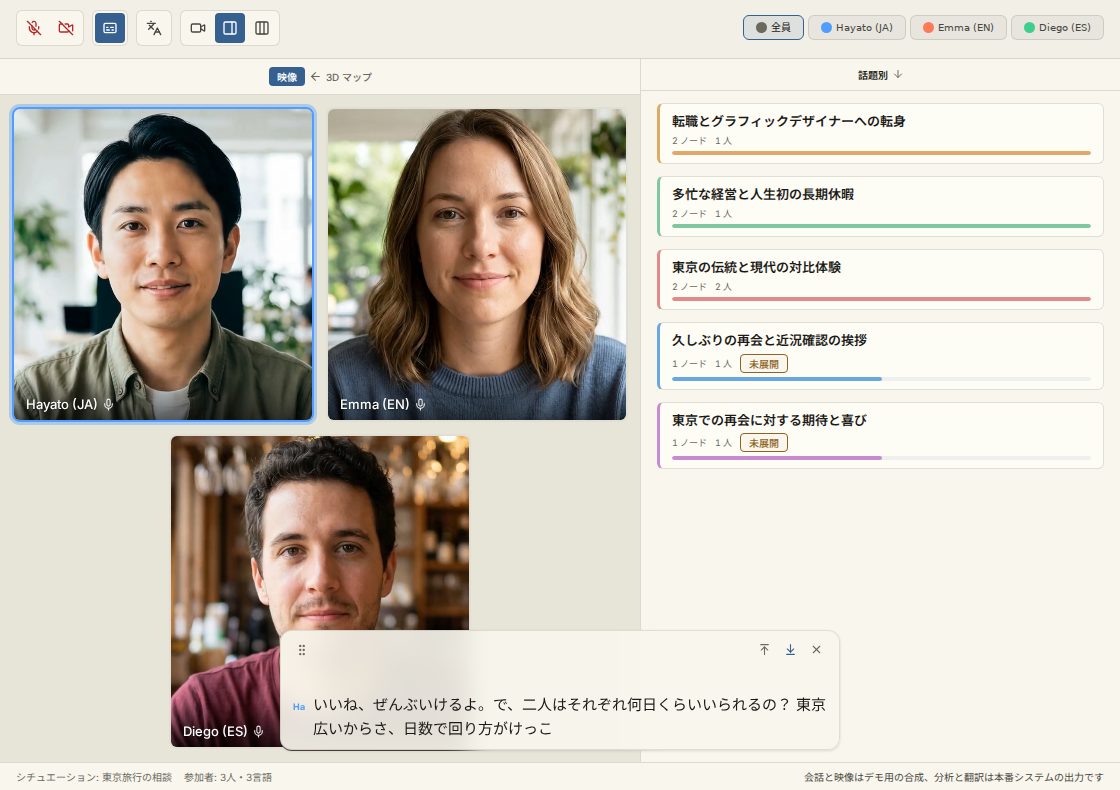Click 未展開 badge on 久しぶりの再会 card
The height and width of the screenshot is (790, 1120).
[x=764, y=364]
